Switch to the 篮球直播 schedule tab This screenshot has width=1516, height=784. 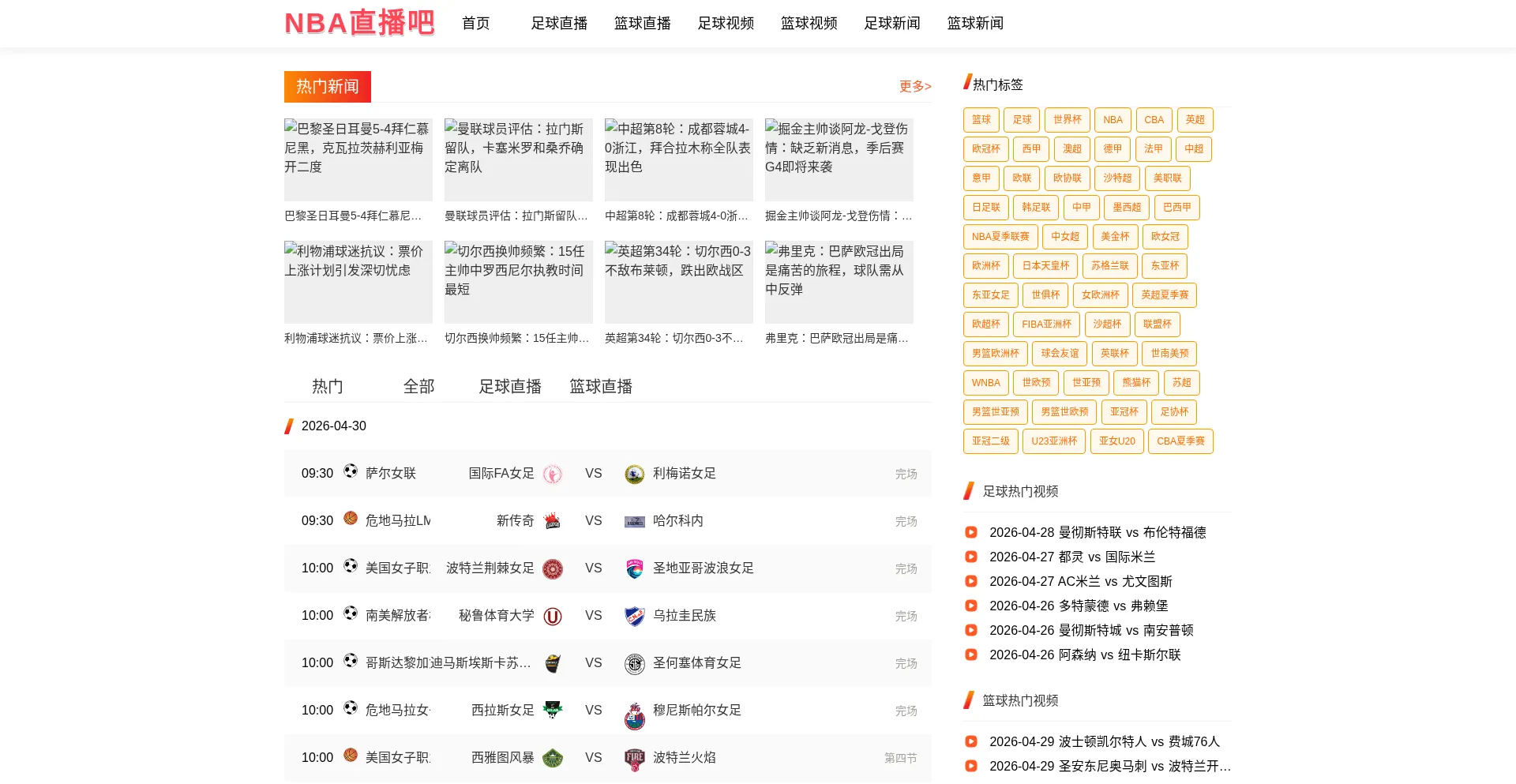602,386
